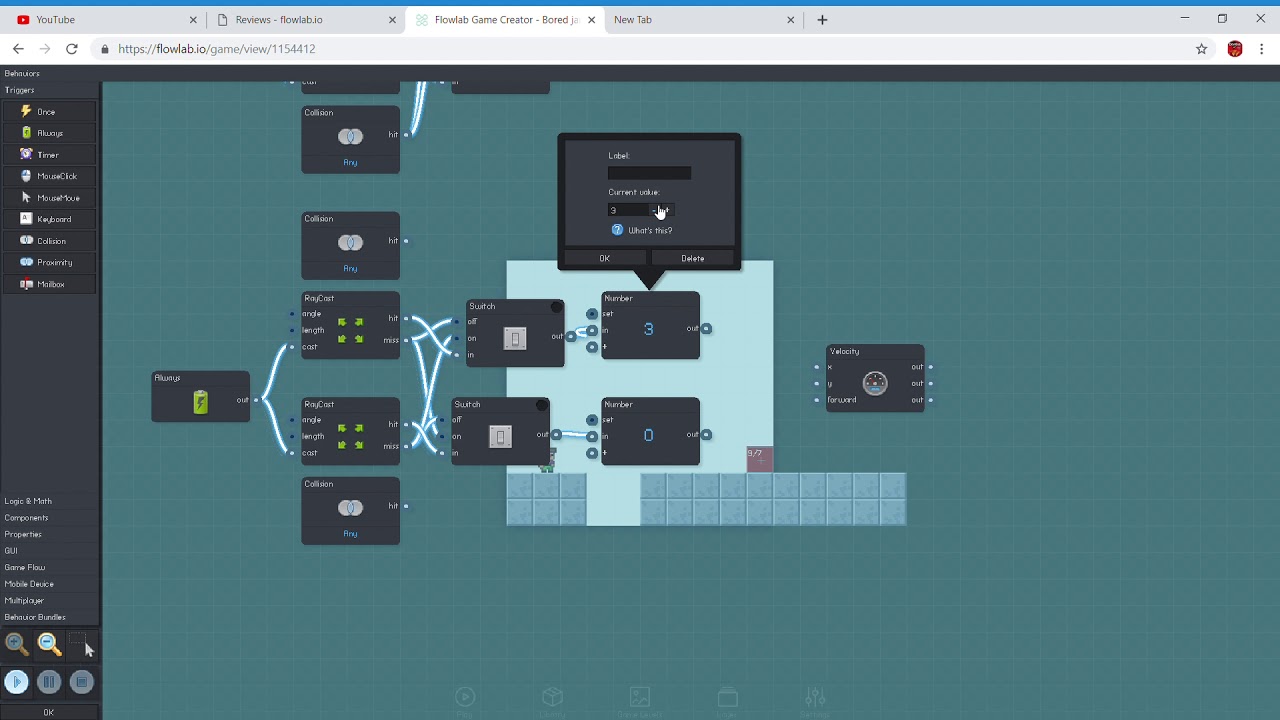Click the stop preview button
Screen dimensions: 1280x720
pos(82,682)
